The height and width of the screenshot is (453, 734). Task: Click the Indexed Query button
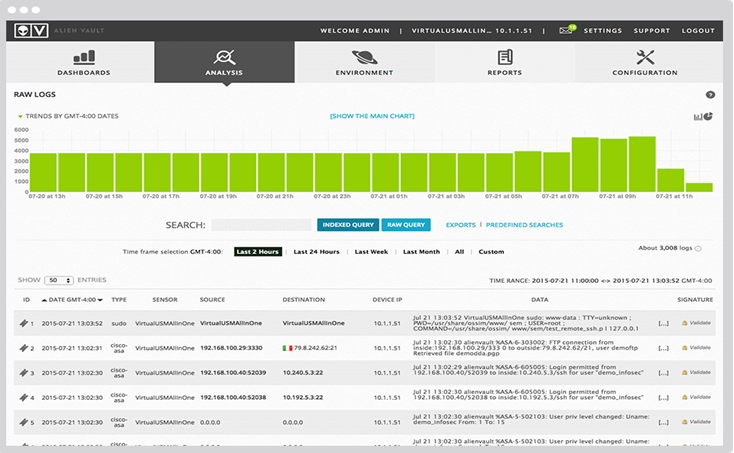pyautogui.click(x=348, y=225)
